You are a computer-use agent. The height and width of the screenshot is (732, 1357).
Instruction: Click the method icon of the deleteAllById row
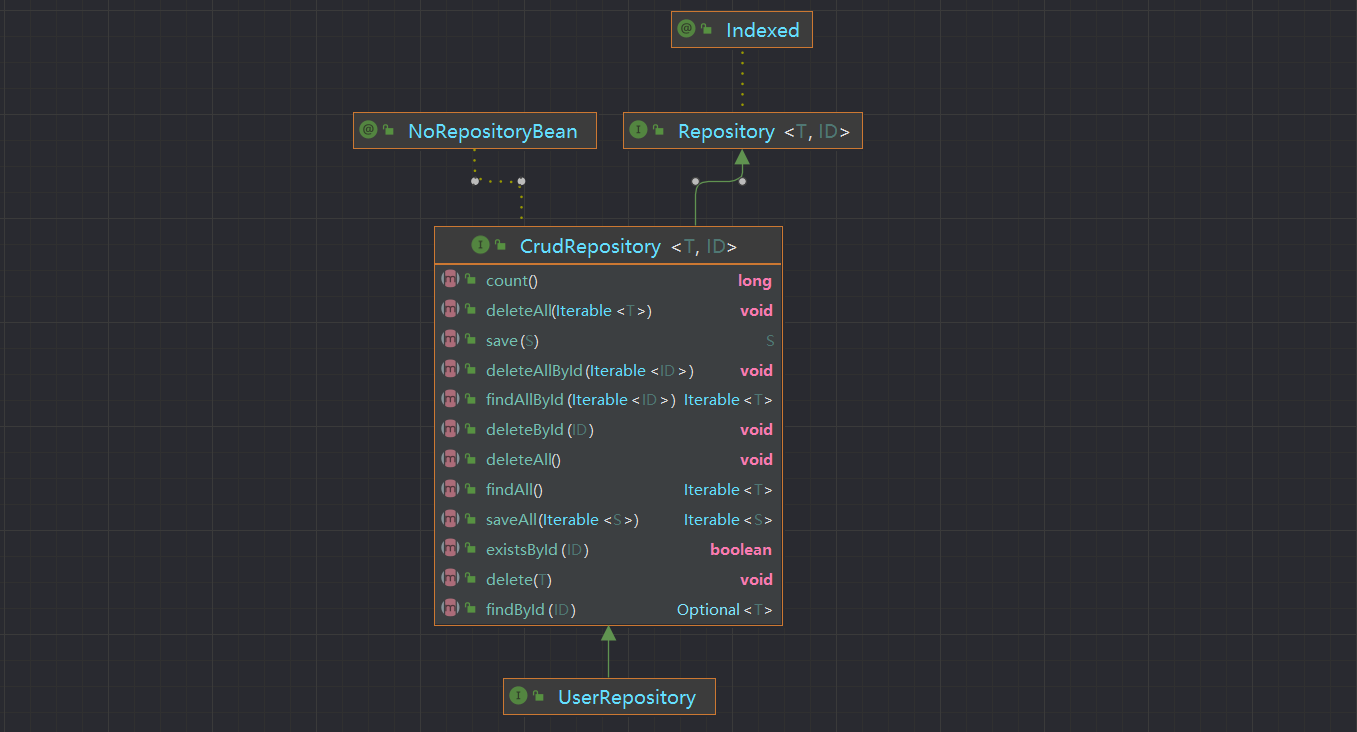click(x=450, y=370)
